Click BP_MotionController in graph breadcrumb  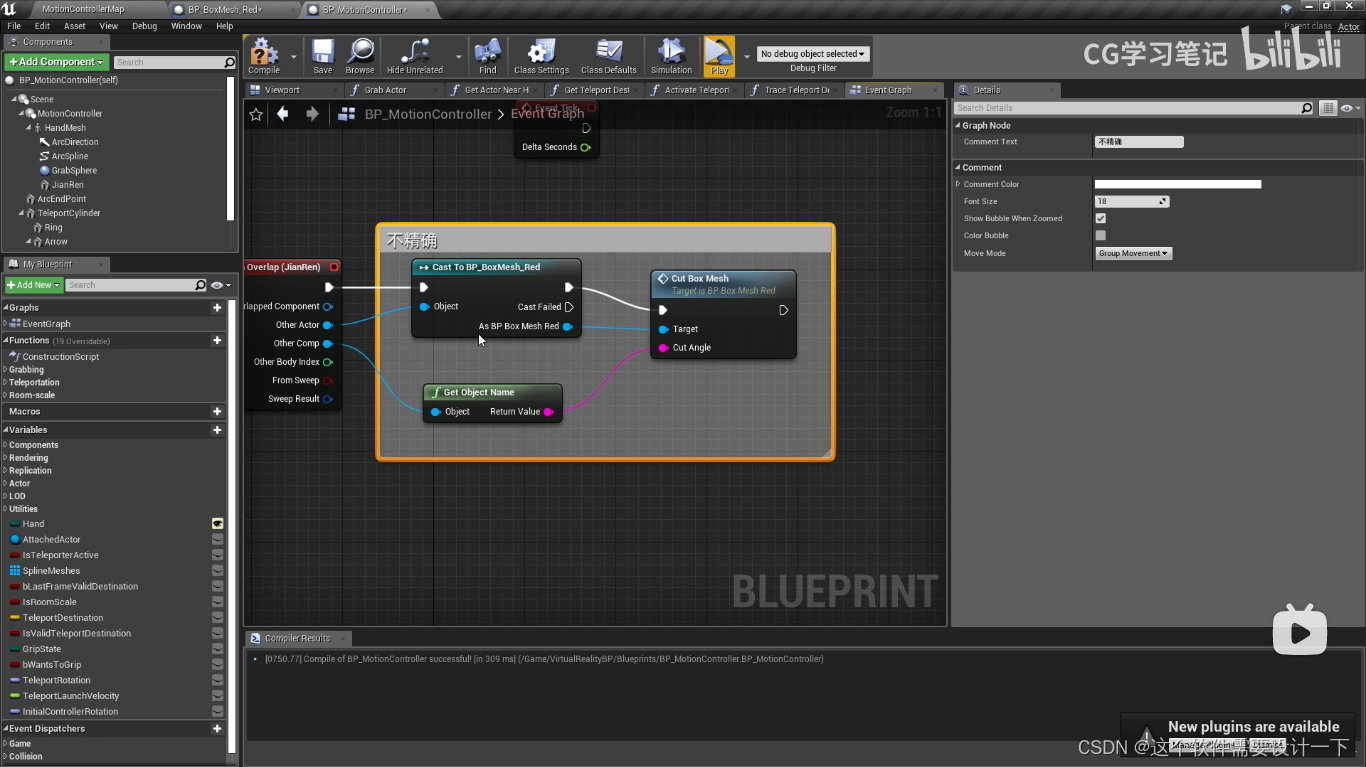[428, 114]
